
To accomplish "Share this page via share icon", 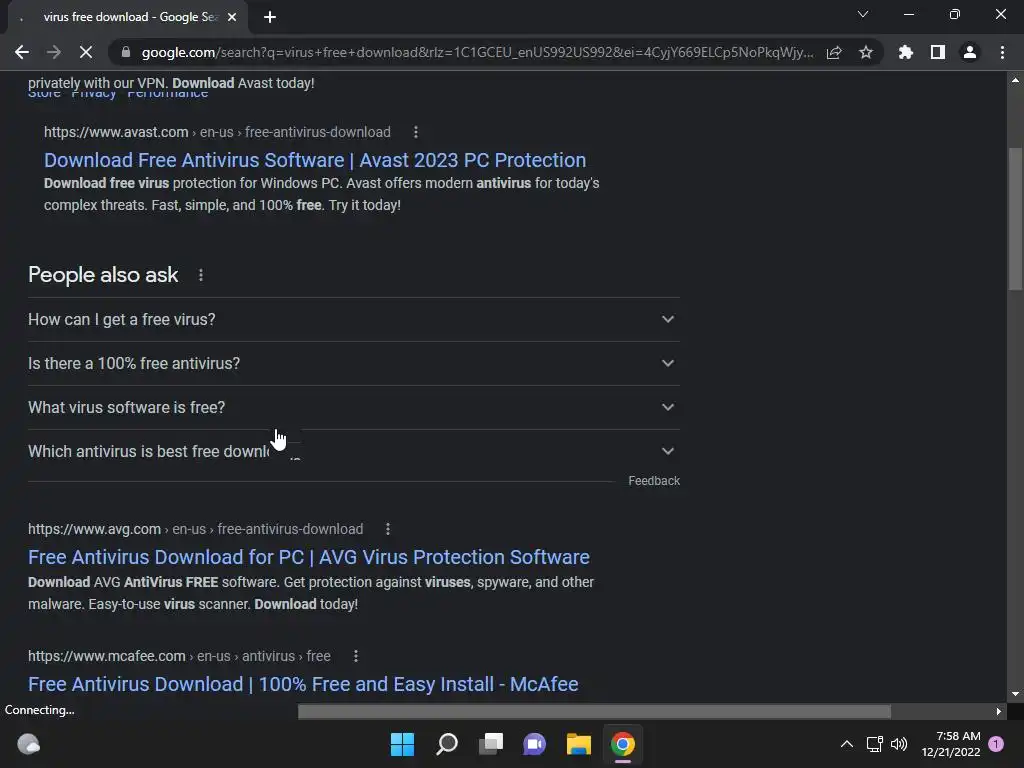I will coord(834,52).
